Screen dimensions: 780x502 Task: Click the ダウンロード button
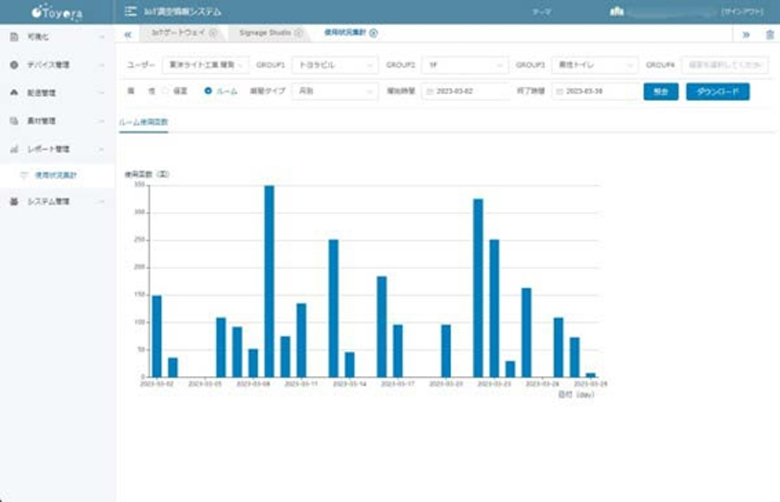pos(717,91)
